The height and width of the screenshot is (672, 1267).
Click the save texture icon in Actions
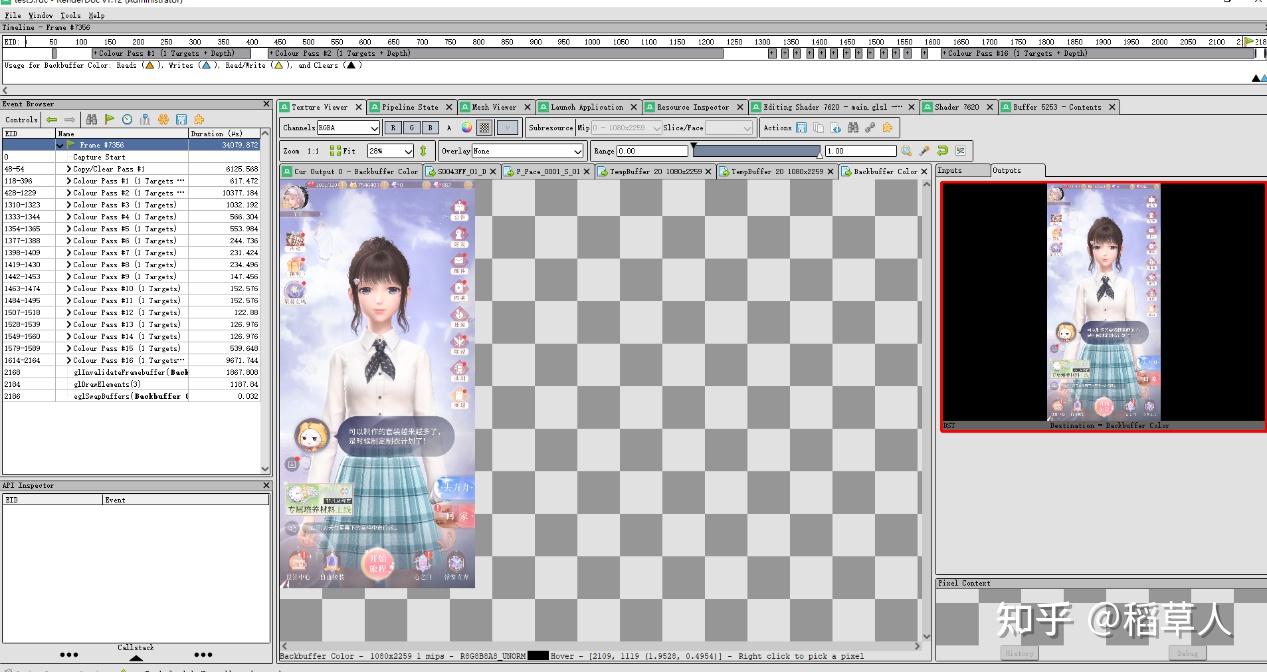pos(802,128)
